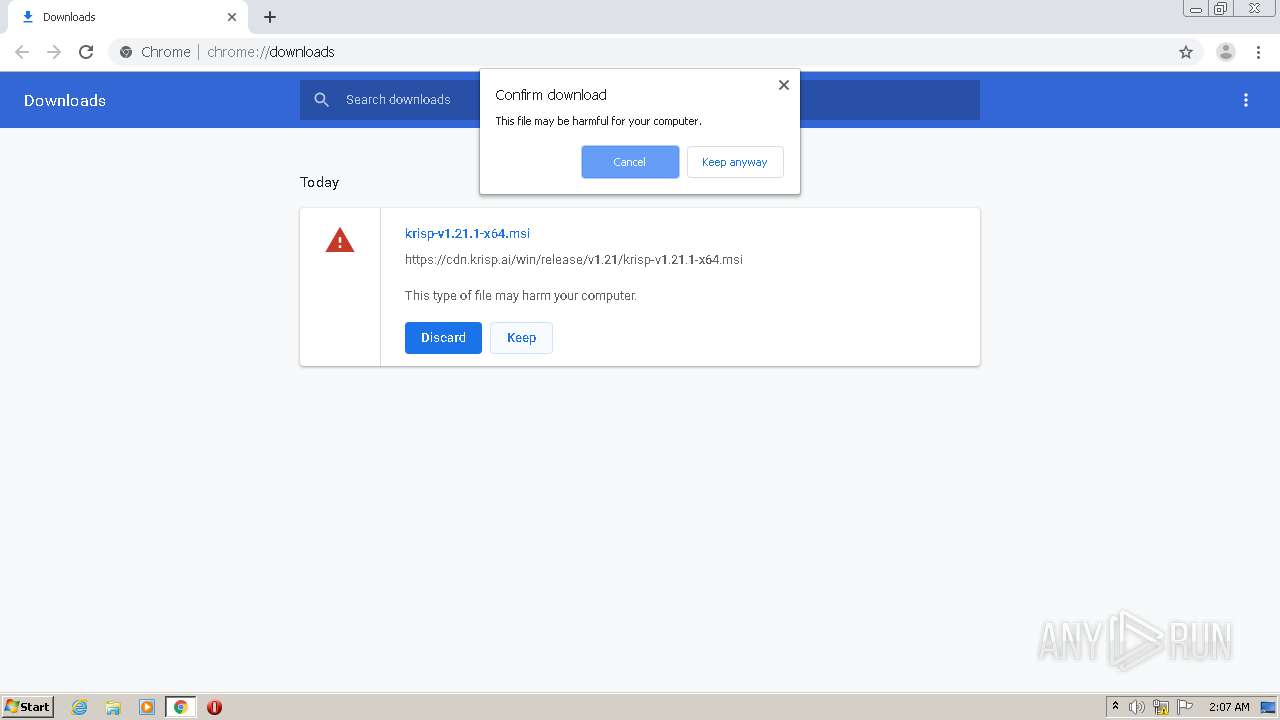Click the magnifier search icon
Screen dimensions: 1280x720
(321, 100)
